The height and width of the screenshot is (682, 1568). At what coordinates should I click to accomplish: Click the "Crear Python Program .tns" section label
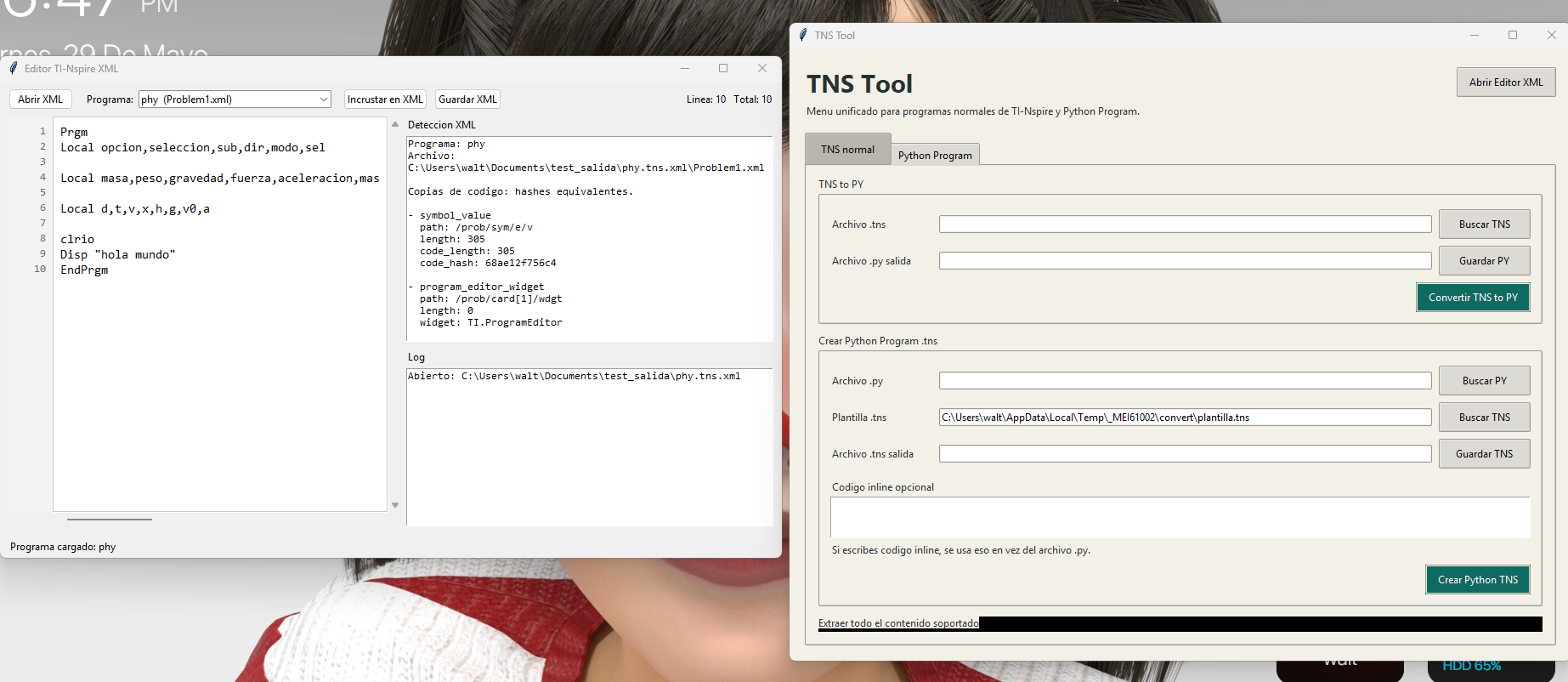(x=878, y=341)
